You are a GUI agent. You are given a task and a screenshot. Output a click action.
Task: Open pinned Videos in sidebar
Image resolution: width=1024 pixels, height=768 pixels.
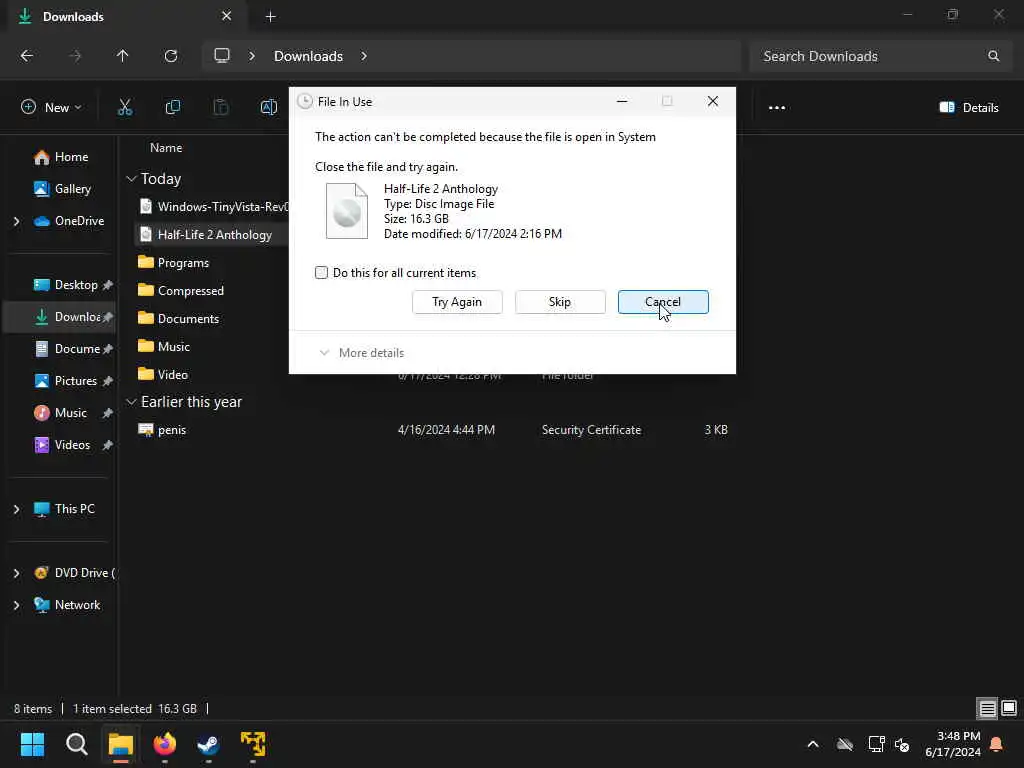click(x=63, y=445)
